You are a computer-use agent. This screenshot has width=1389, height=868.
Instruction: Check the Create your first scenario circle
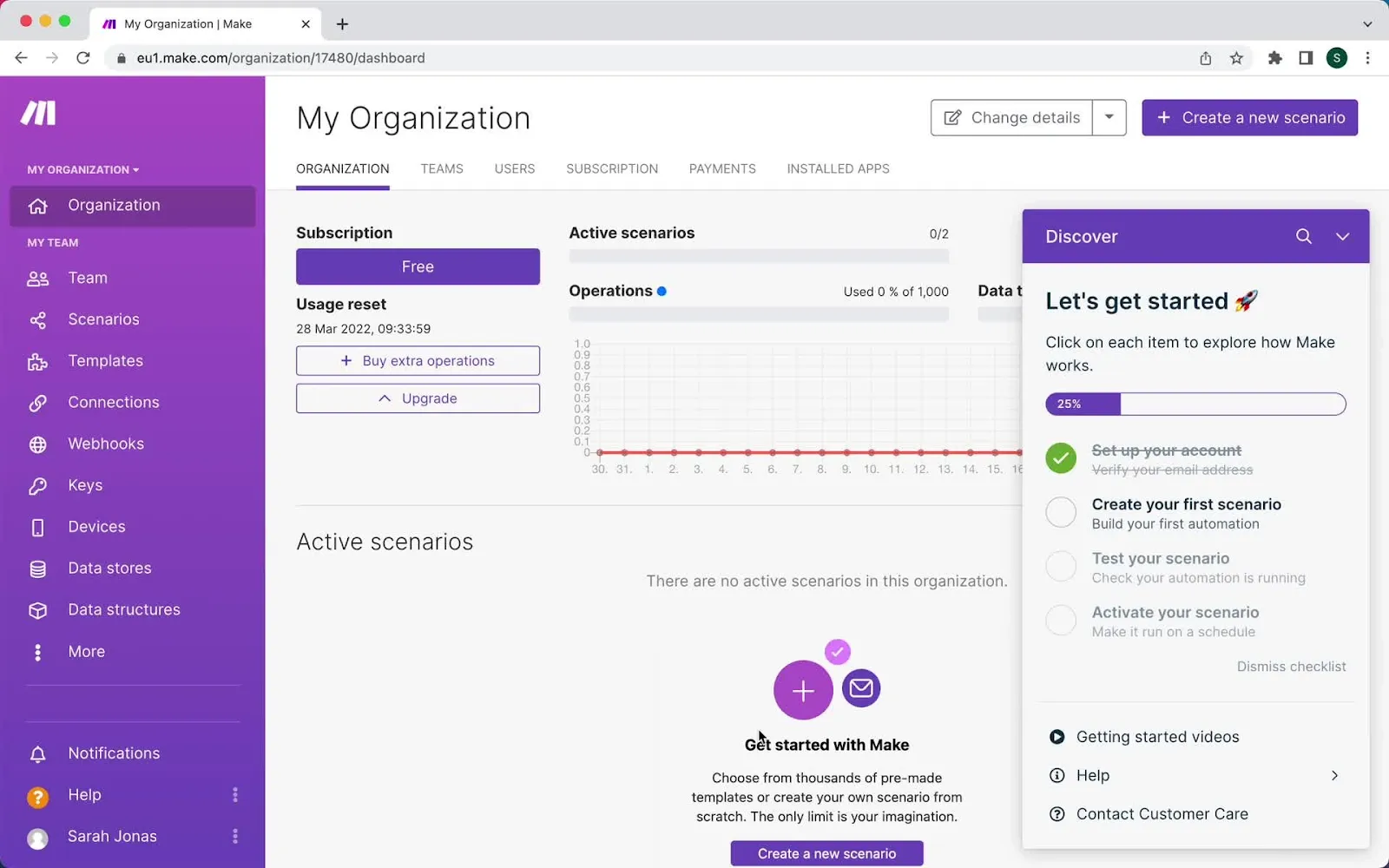click(x=1061, y=512)
